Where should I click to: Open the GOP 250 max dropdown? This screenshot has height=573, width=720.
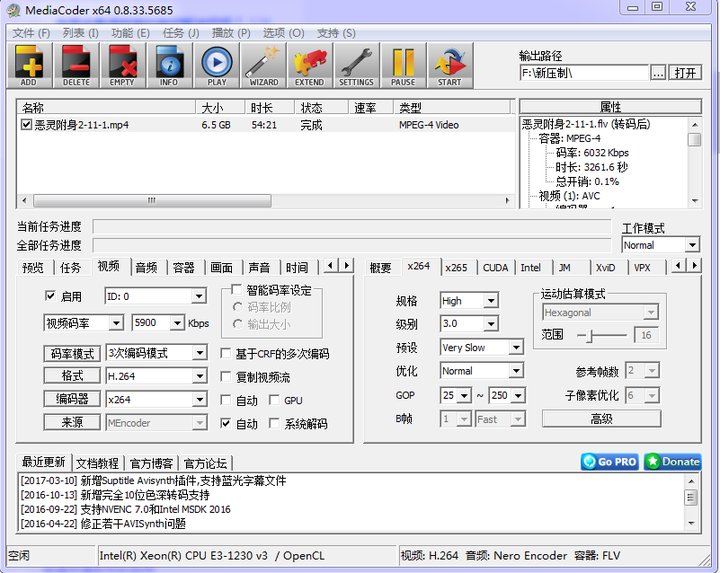[x=507, y=395]
